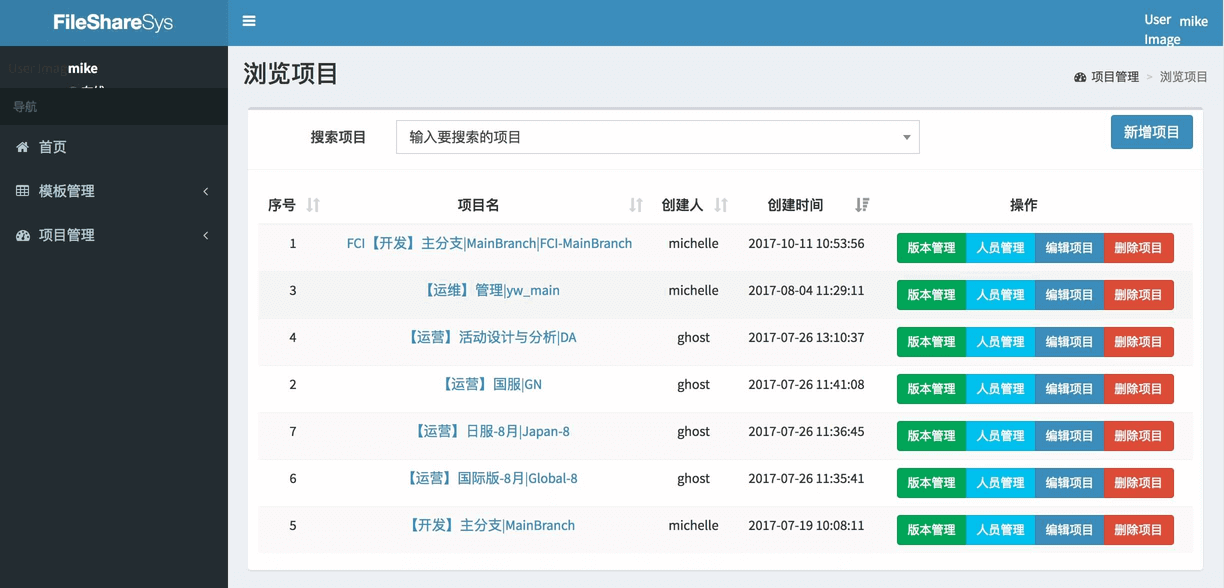
Task: Click 删除项目 for the 【运营】国服|GN row
Action: 1138,389
